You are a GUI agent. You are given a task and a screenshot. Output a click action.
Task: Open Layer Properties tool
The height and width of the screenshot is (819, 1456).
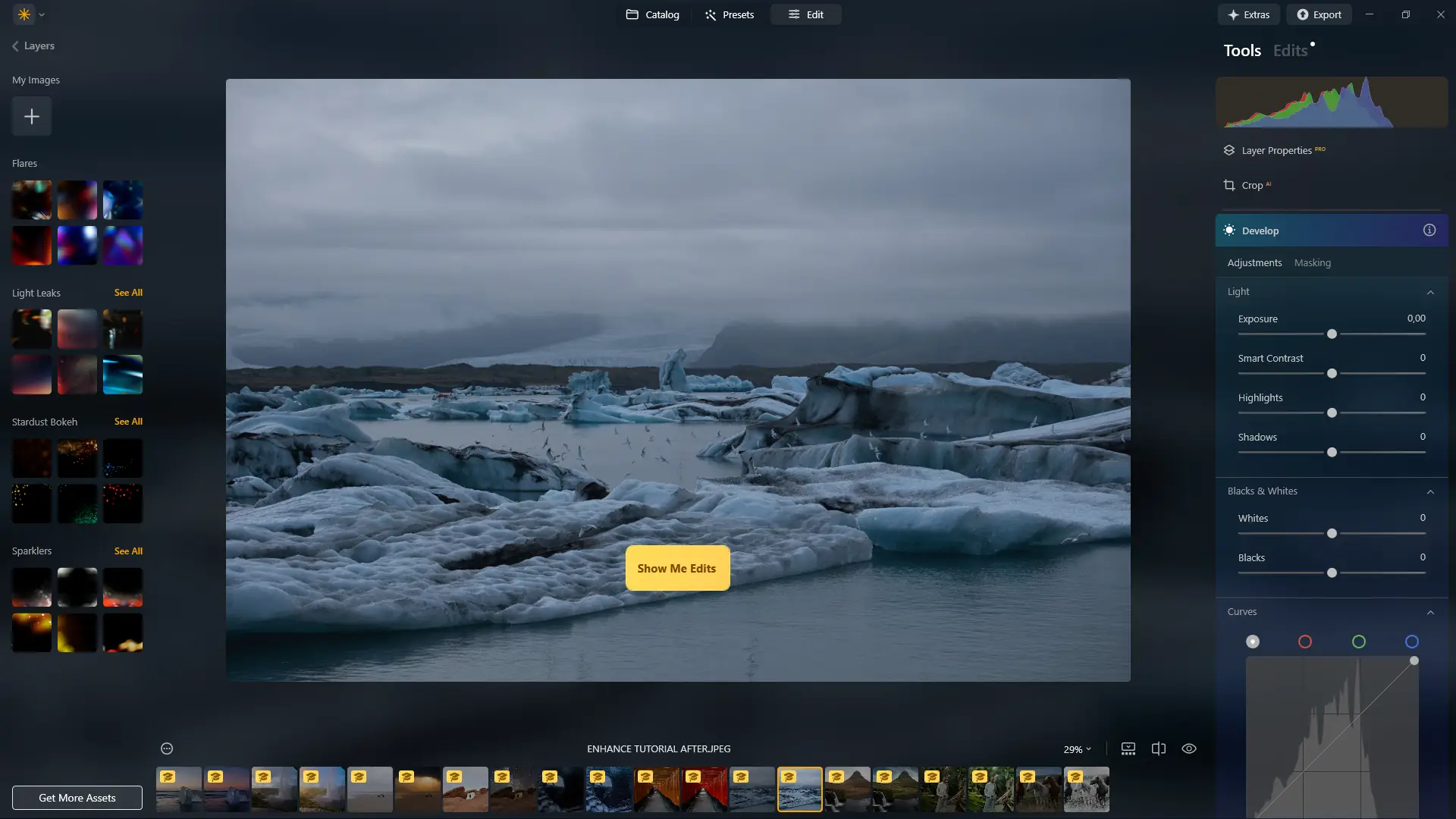point(1276,151)
